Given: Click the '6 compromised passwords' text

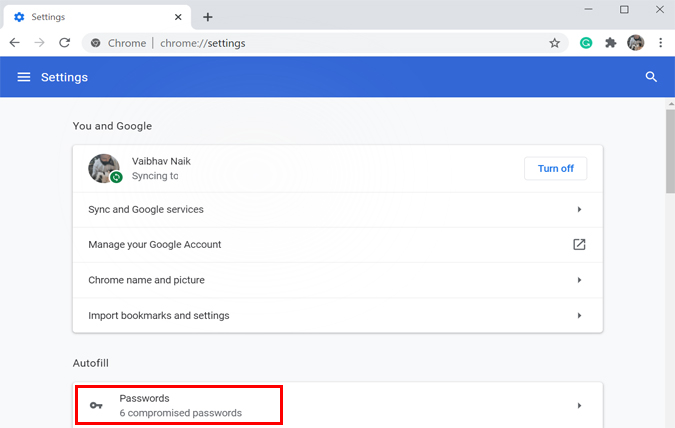Looking at the screenshot, I should pyautogui.click(x=180, y=413).
